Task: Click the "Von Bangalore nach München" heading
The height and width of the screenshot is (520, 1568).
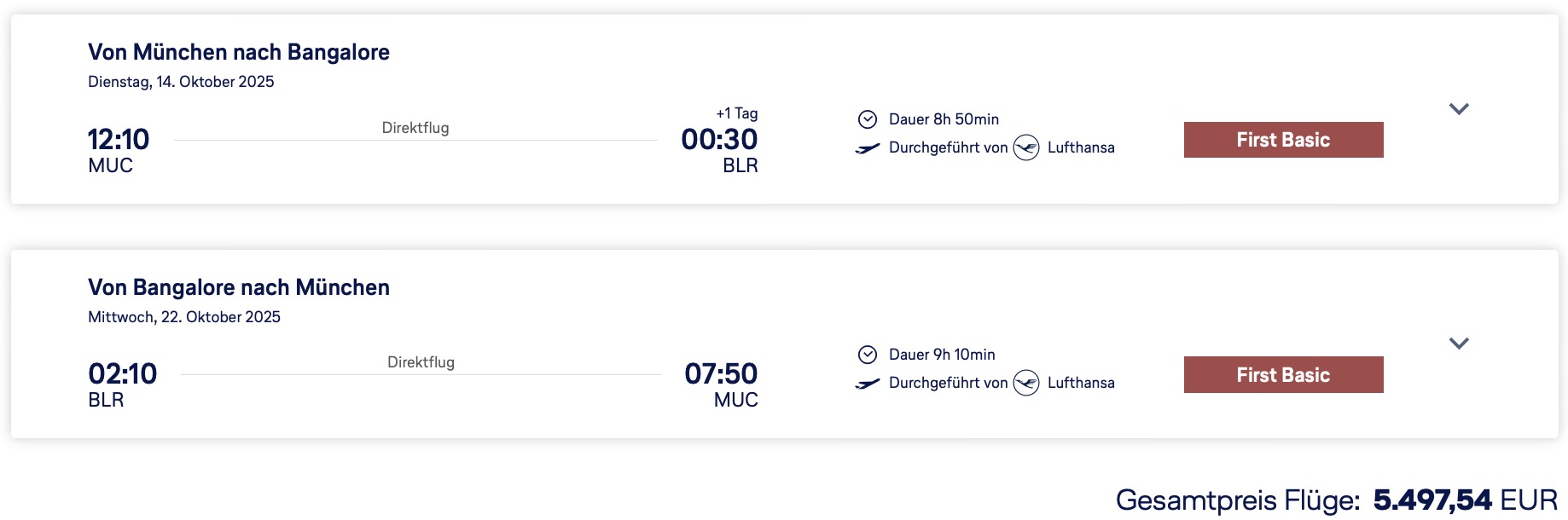Action: click(239, 287)
